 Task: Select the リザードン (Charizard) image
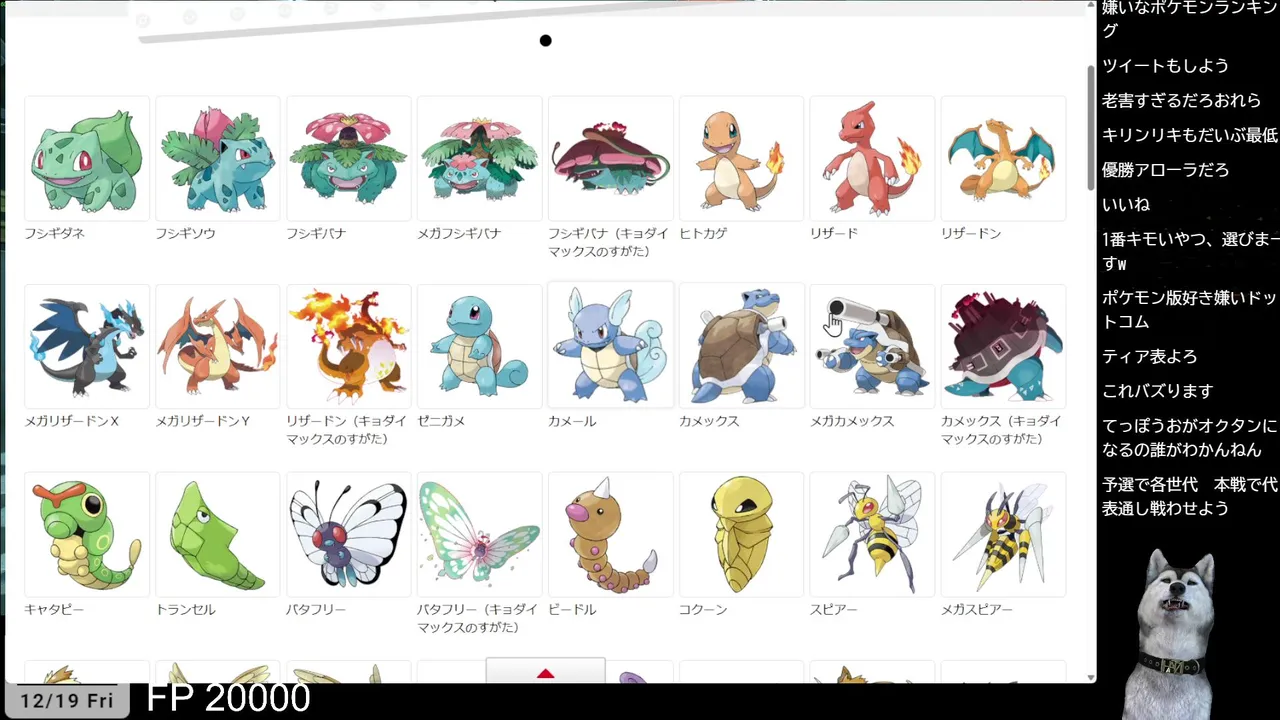tap(1004, 159)
